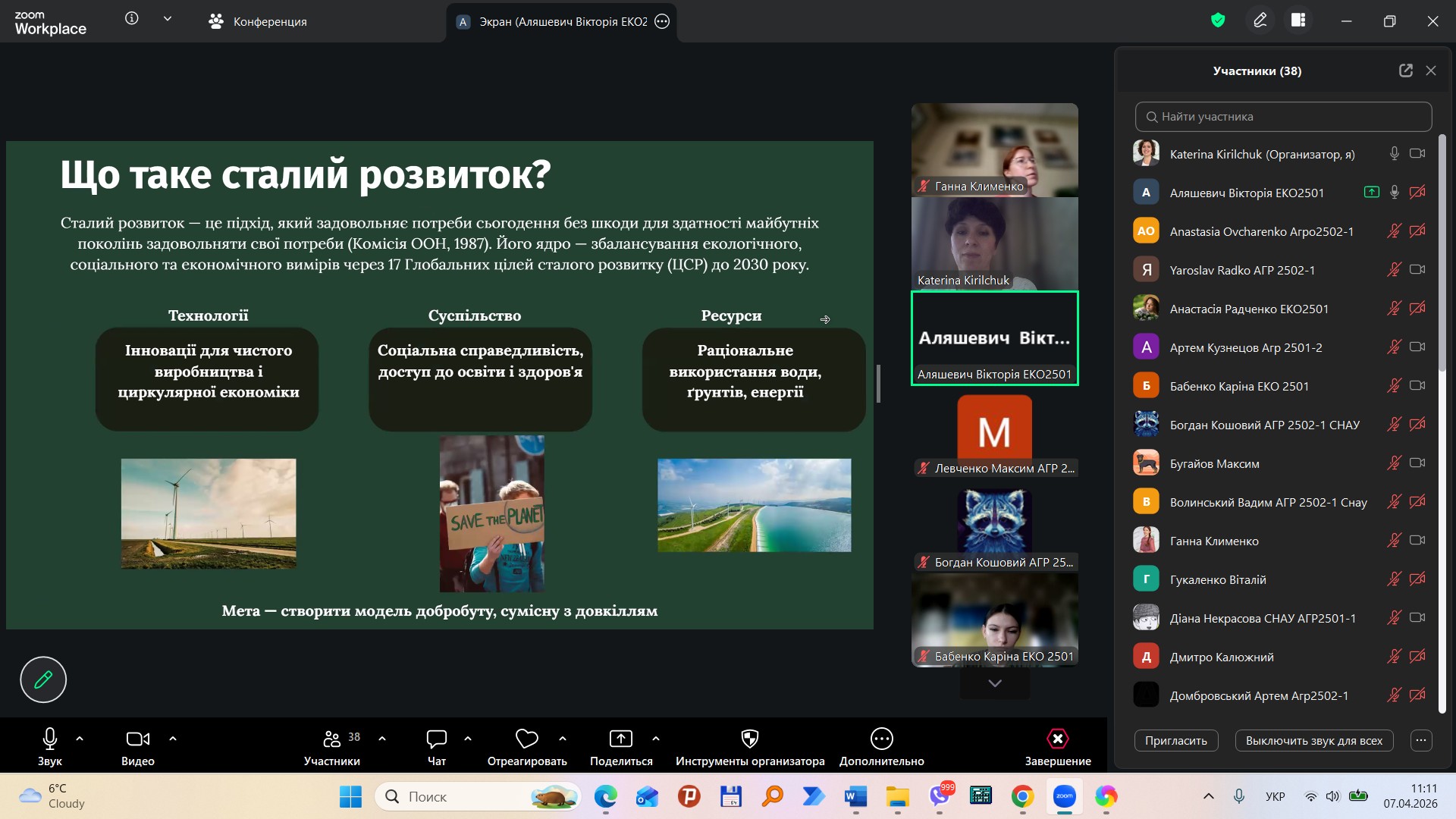Screen dimensions: 1456x819
Task: Open the React heart icon
Action: click(526, 739)
